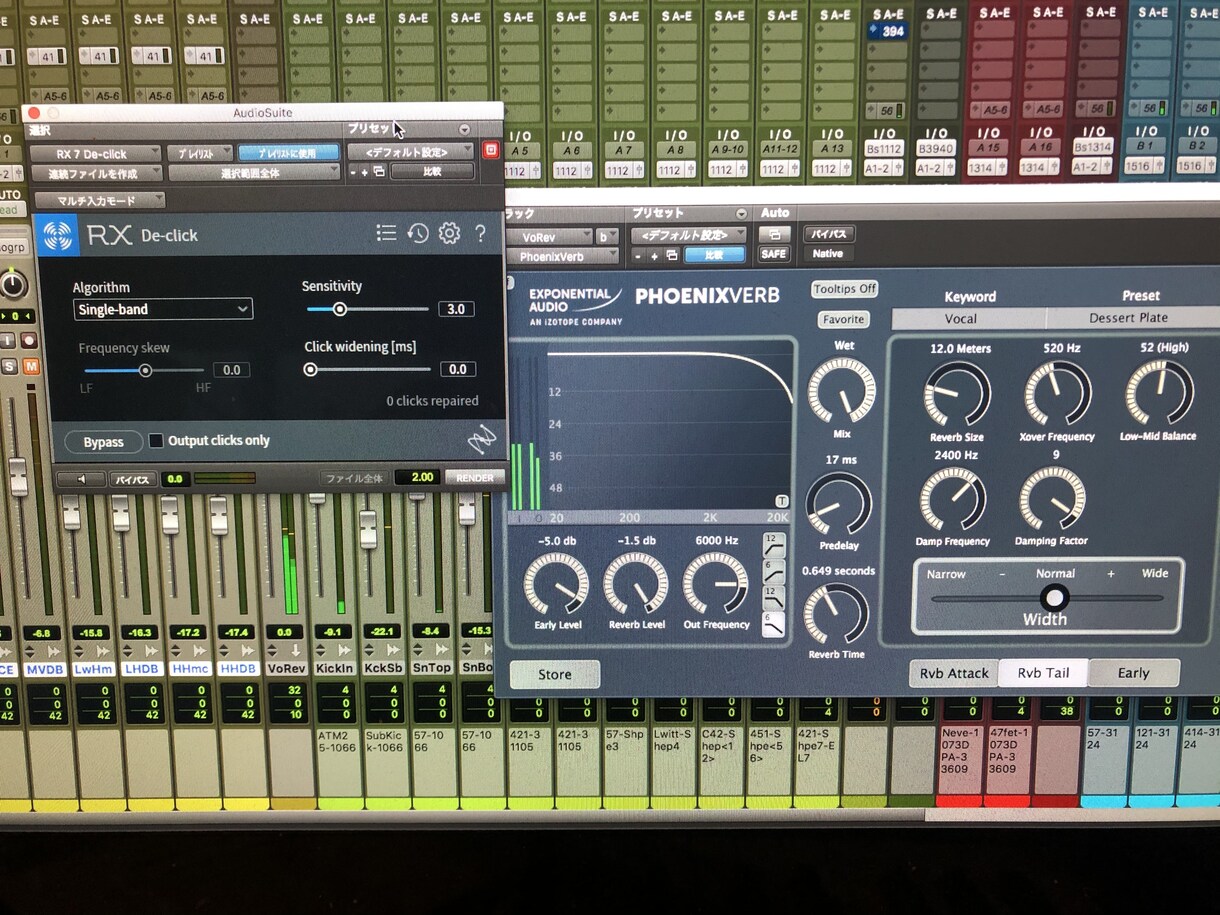Click the バイパス button in PhoenixVerb header
The image size is (1220, 915).
click(828, 234)
